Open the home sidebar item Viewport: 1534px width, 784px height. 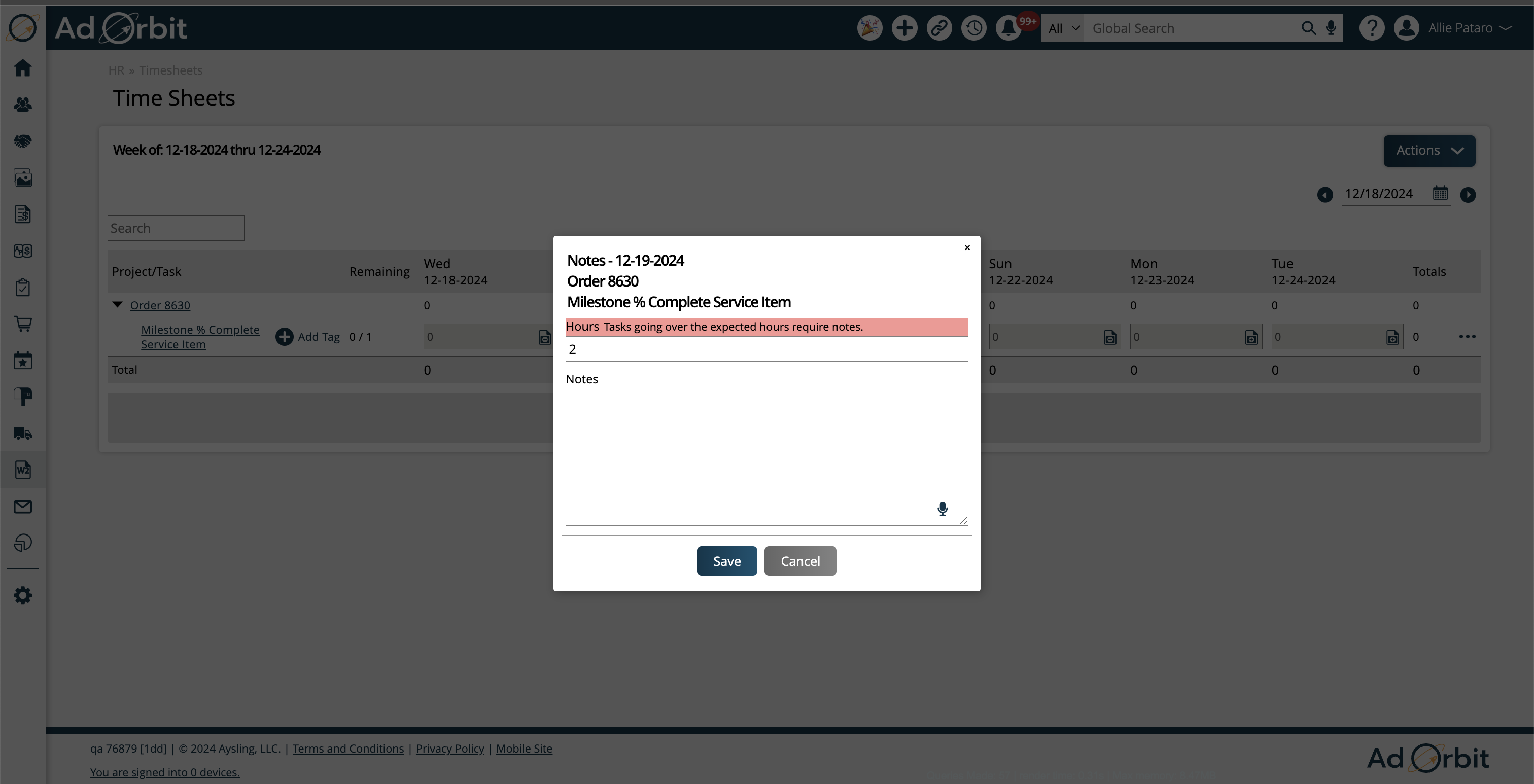tap(23, 68)
